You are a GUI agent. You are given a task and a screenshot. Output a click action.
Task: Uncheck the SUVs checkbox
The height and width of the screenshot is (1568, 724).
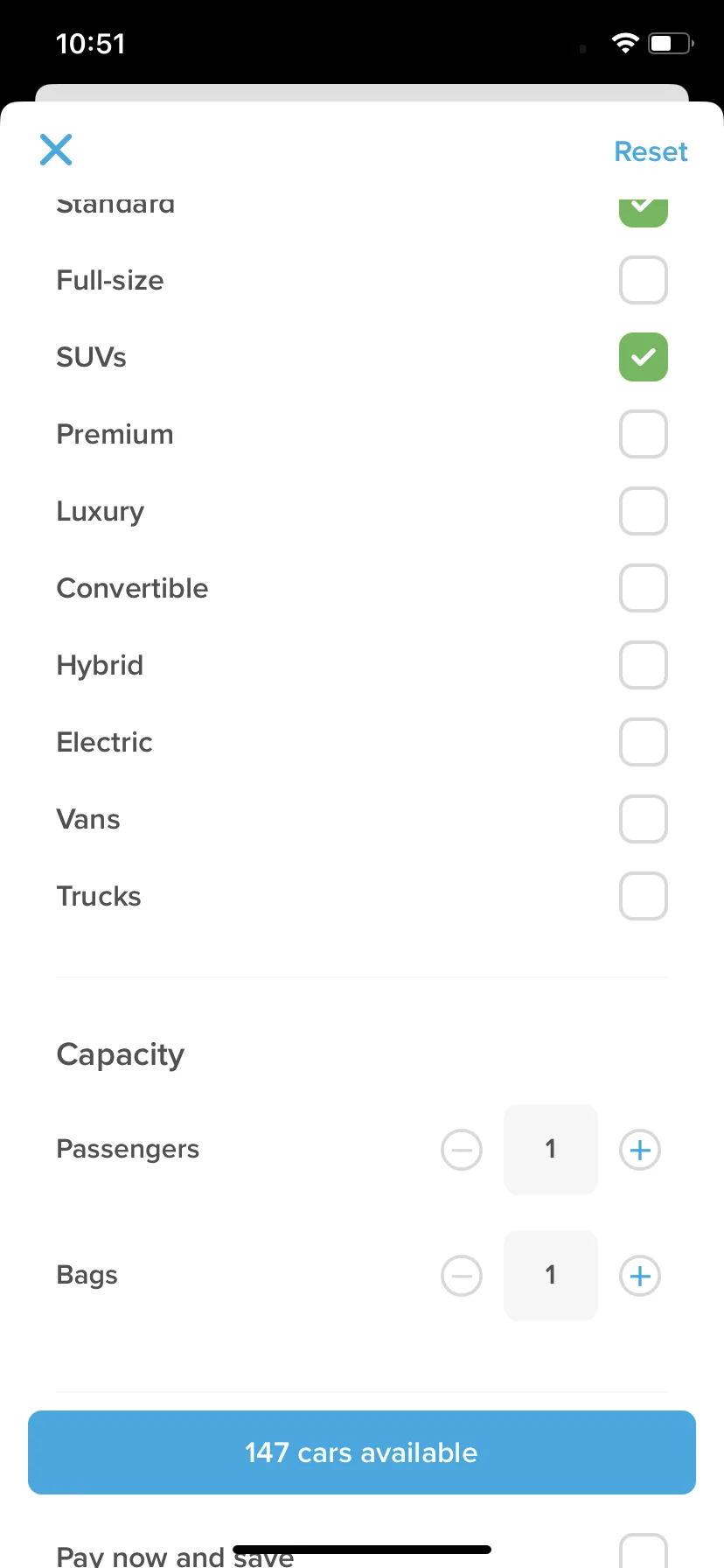(644, 357)
